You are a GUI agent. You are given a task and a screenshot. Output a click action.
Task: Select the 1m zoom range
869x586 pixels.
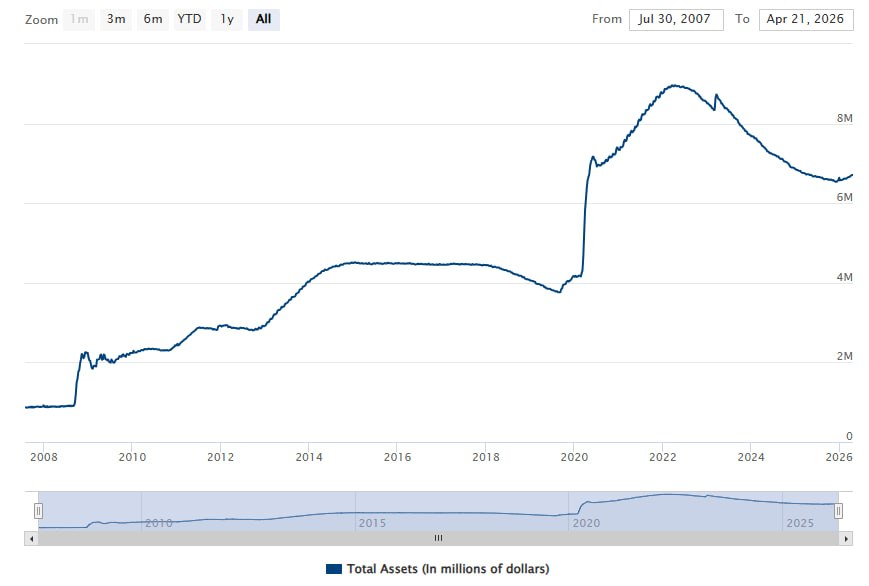pyautogui.click(x=80, y=19)
